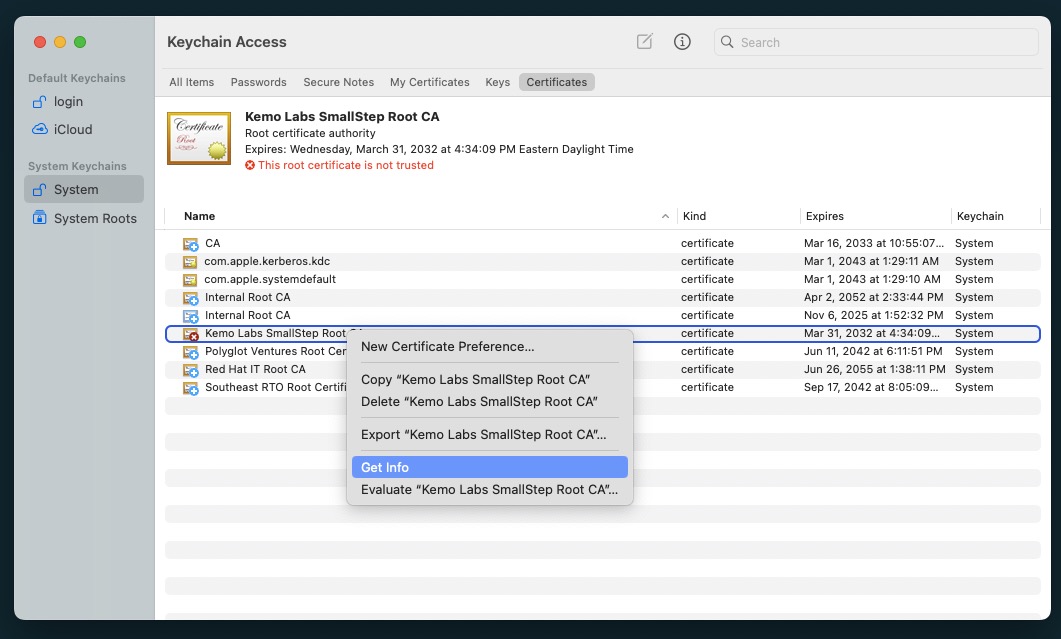1061x639 pixels.
Task: Select the login keychain in sidebar
Action: (68, 101)
